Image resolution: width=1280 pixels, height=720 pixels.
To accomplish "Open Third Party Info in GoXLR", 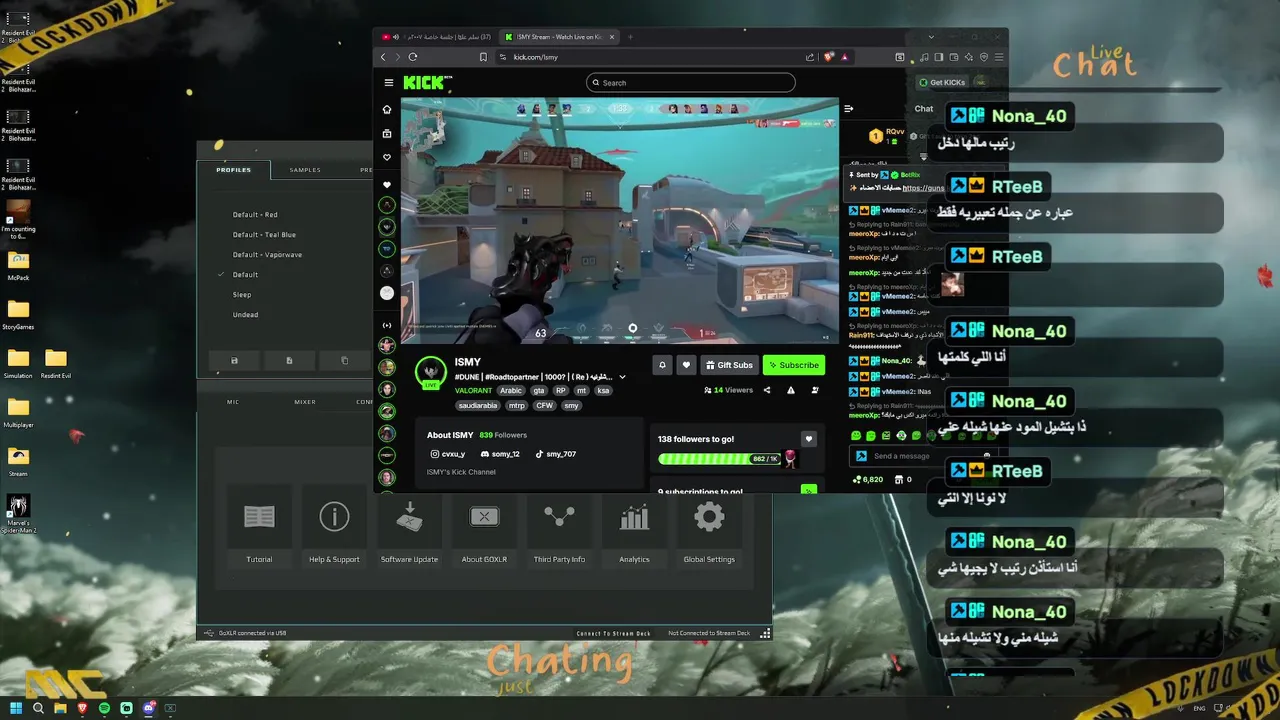I will [559, 517].
